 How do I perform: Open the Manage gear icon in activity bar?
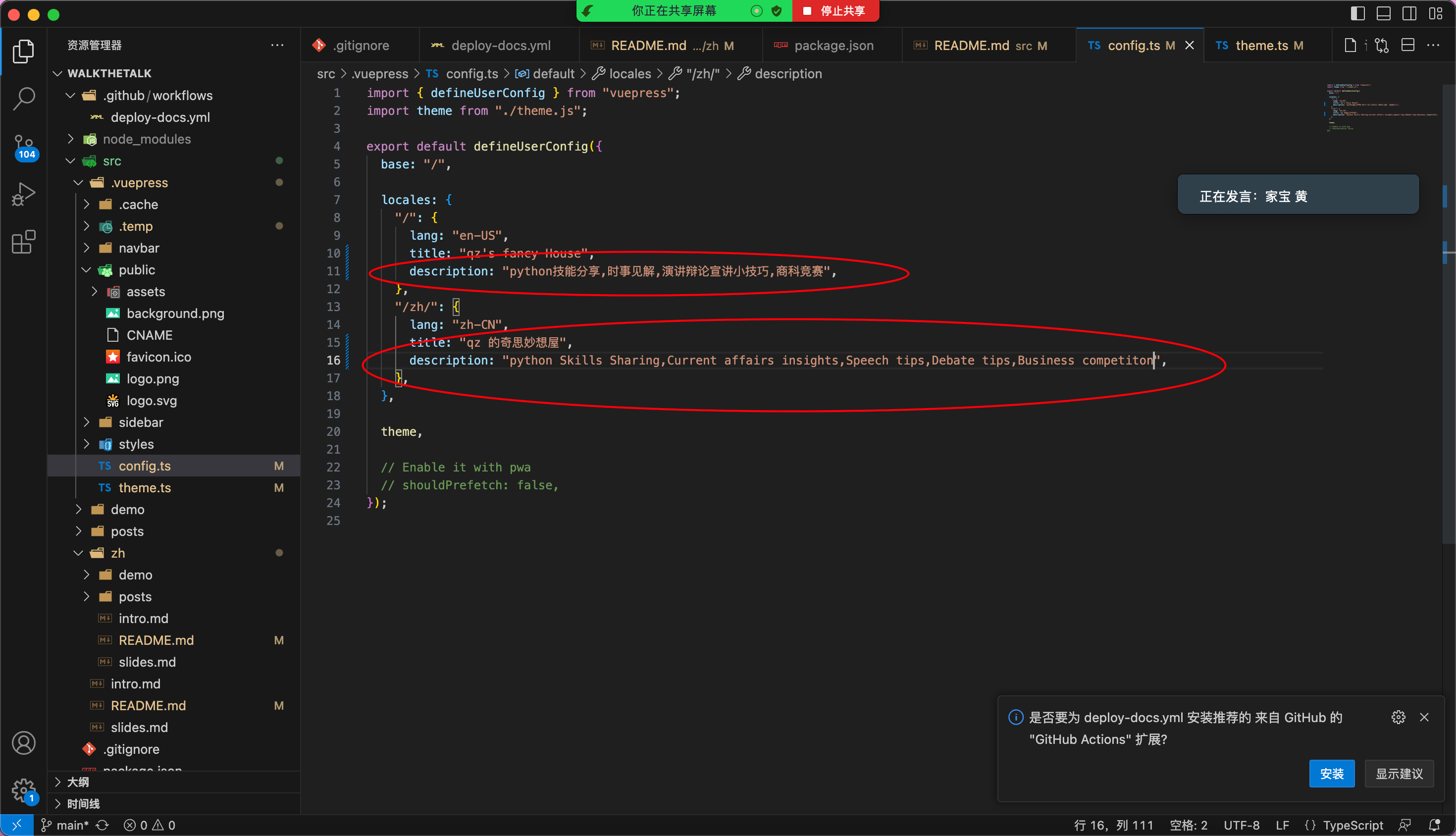click(x=24, y=790)
